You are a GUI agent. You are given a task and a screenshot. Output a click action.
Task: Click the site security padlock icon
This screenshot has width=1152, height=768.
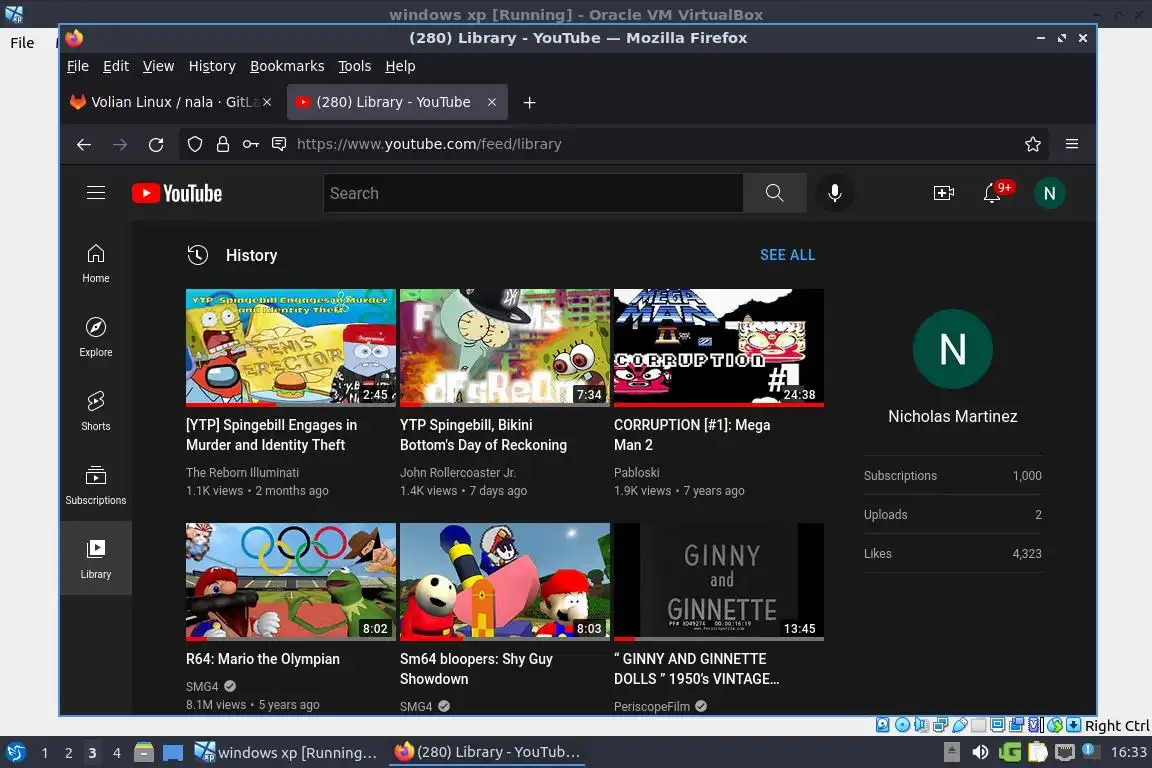tap(223, 144)
